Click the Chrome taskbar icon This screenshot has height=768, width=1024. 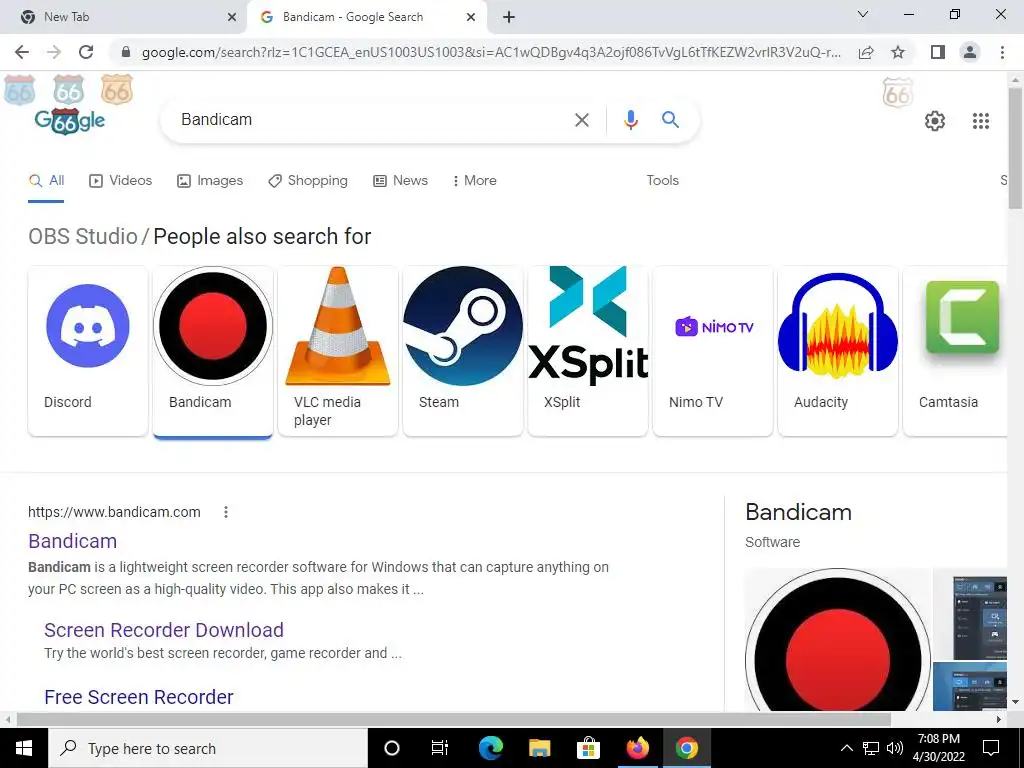686,748
